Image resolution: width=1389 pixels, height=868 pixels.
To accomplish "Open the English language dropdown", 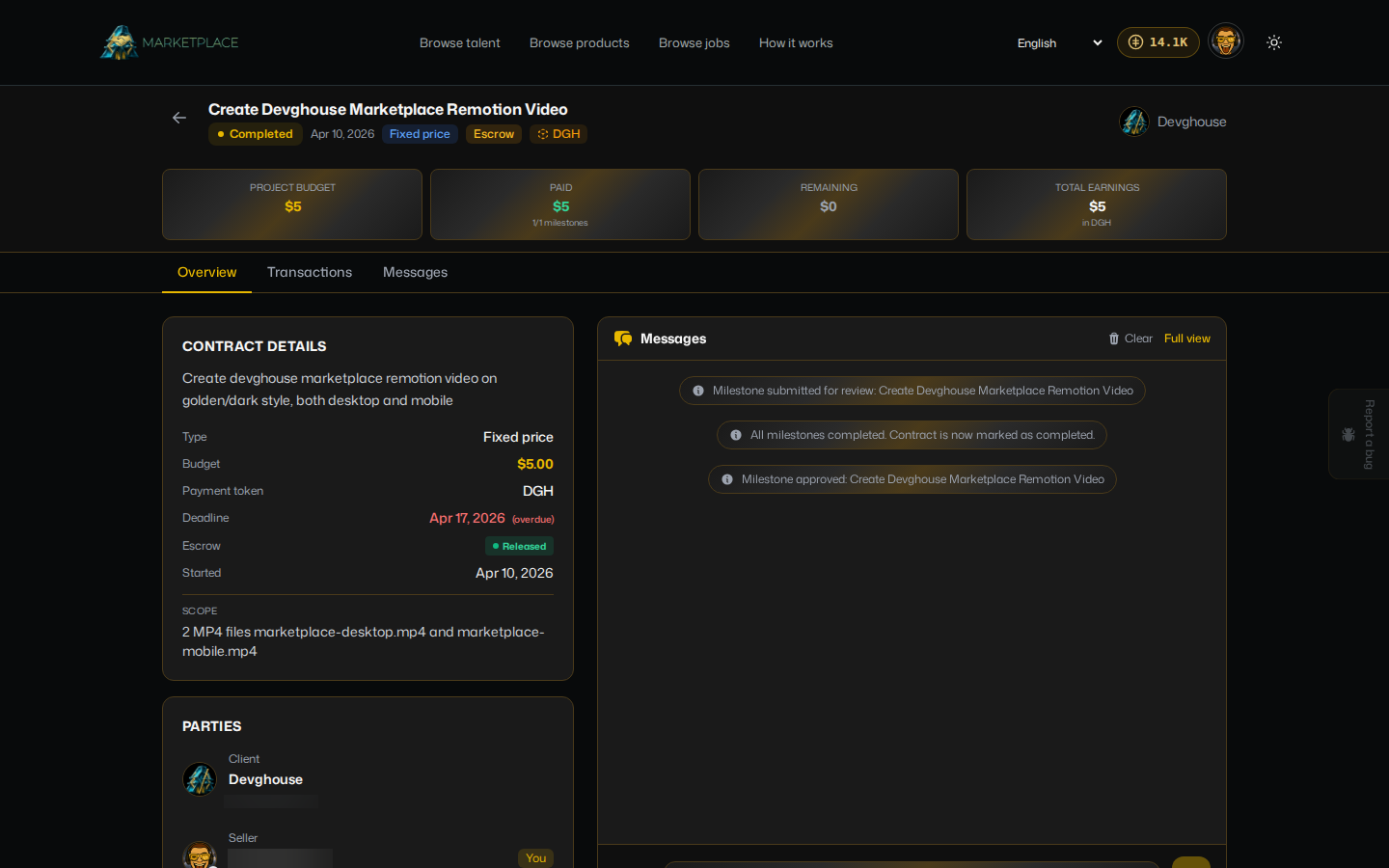I will point(1059,43).
